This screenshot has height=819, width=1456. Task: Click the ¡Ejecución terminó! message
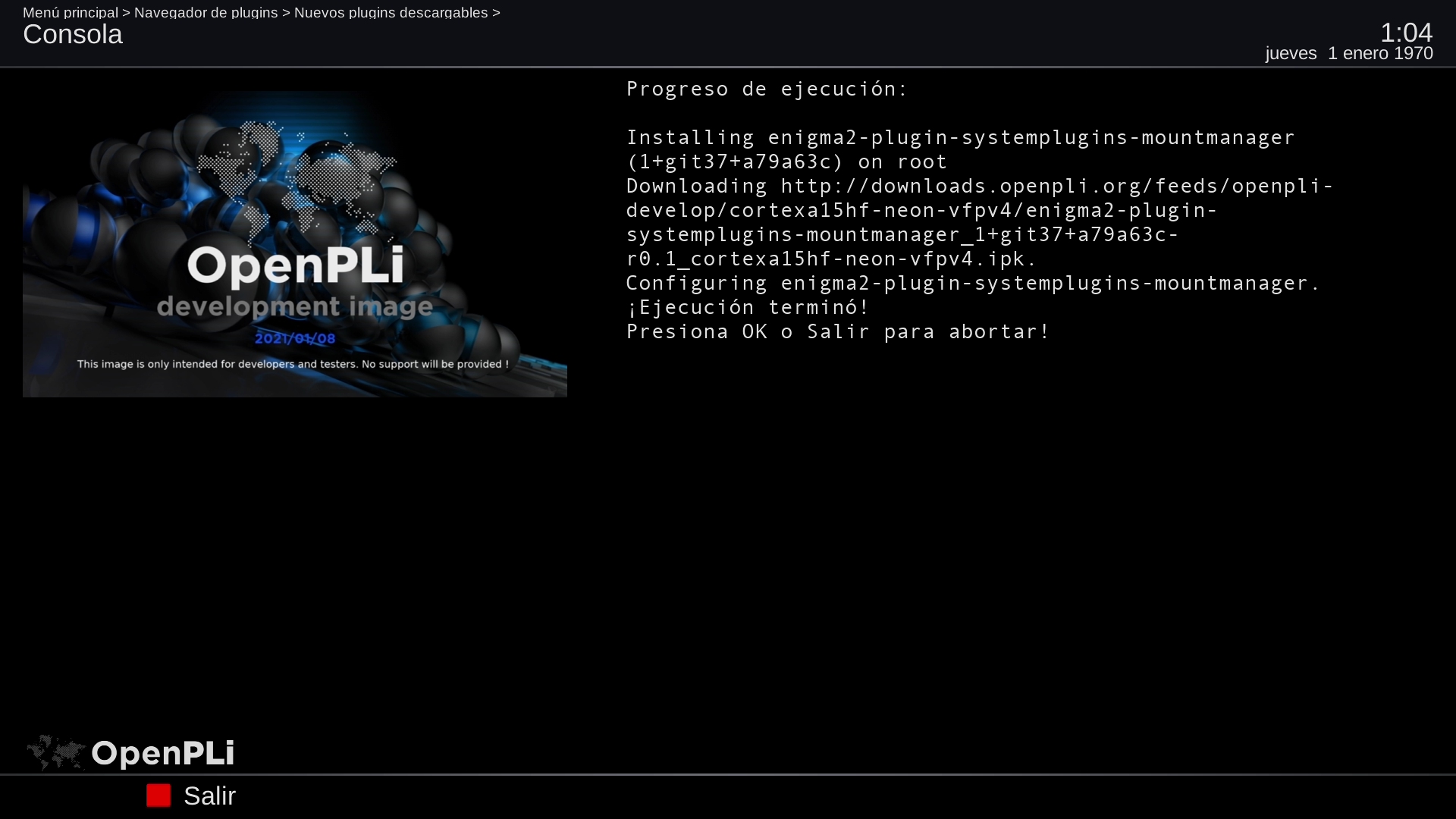[x=747, y=308]
